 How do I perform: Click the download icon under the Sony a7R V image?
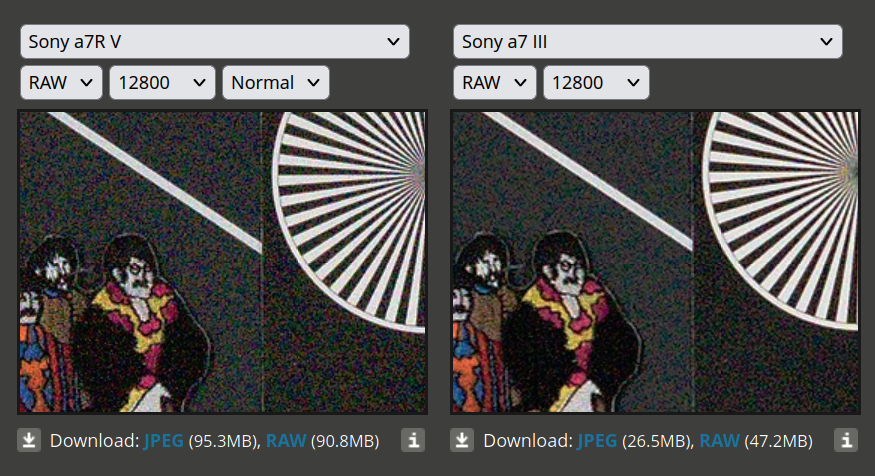pyautogui.click(x=28, y=440)
